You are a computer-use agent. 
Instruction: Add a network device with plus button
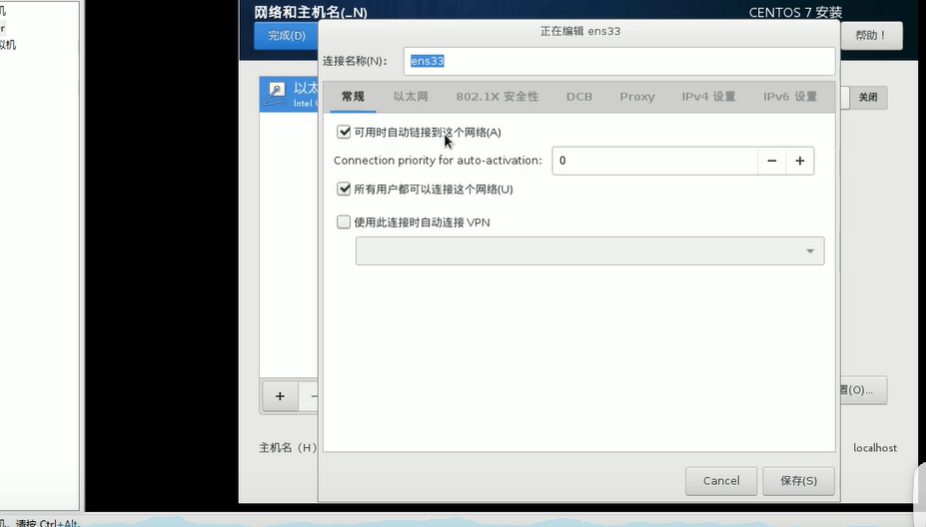280,396
